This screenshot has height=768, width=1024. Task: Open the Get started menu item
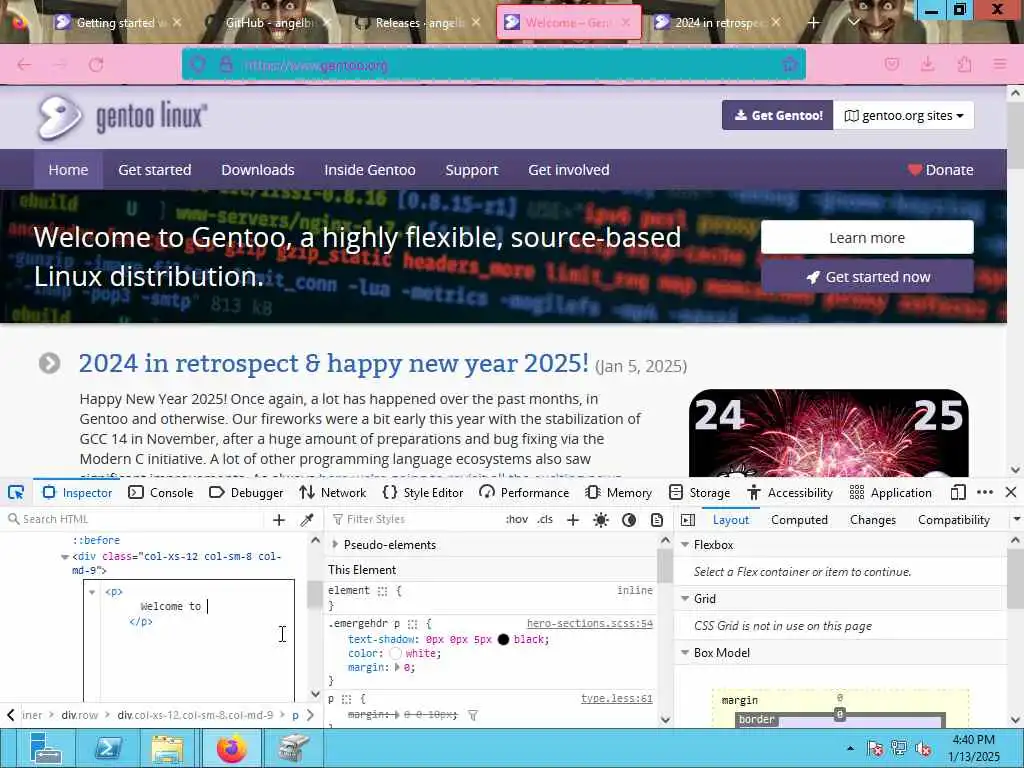pyautogui.click(x=155, y=170)
